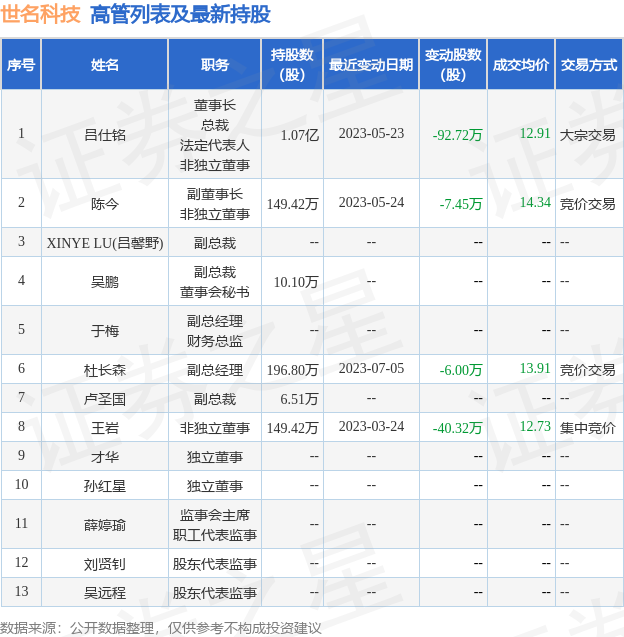
Task: Click row number 13
Action: [x=22, y=591]
